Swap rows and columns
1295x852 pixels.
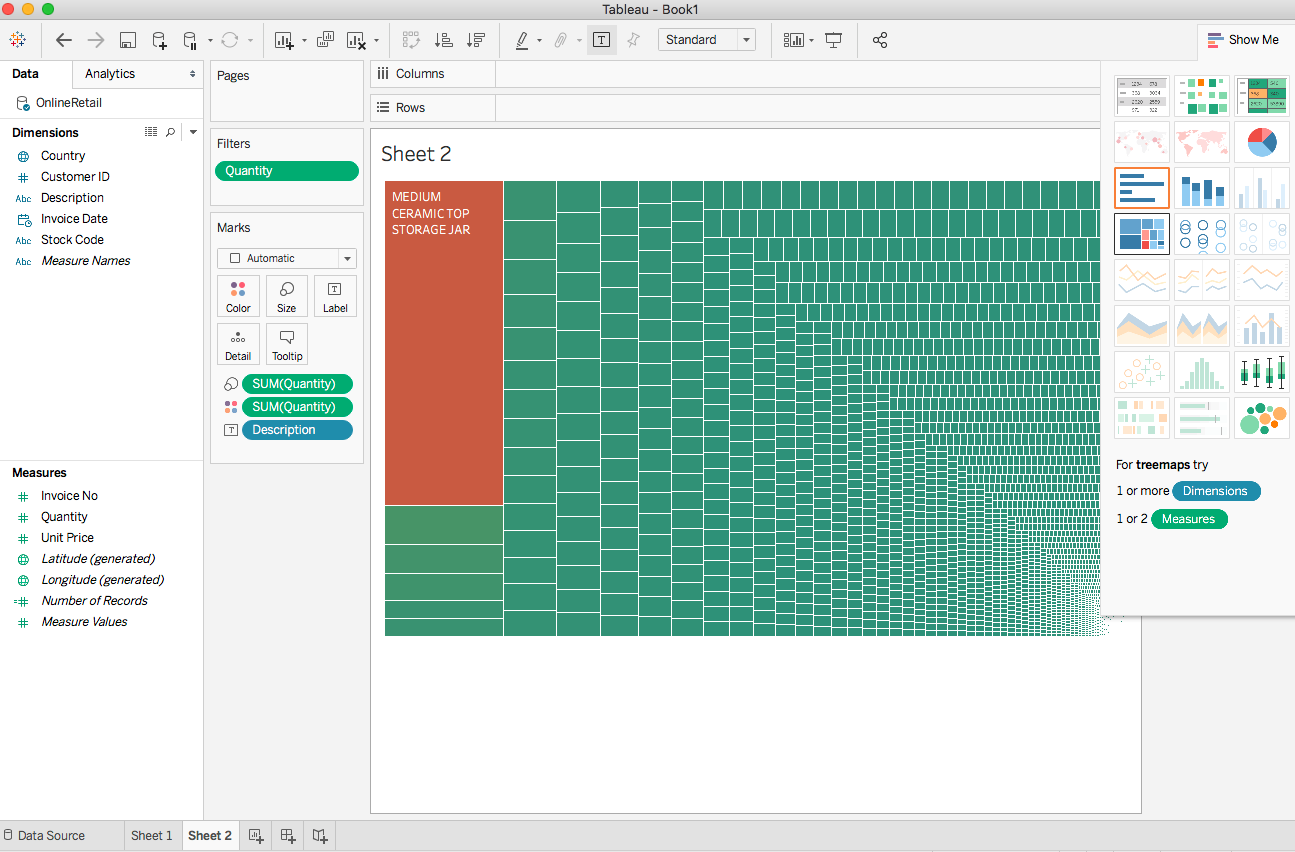(411, 40)
